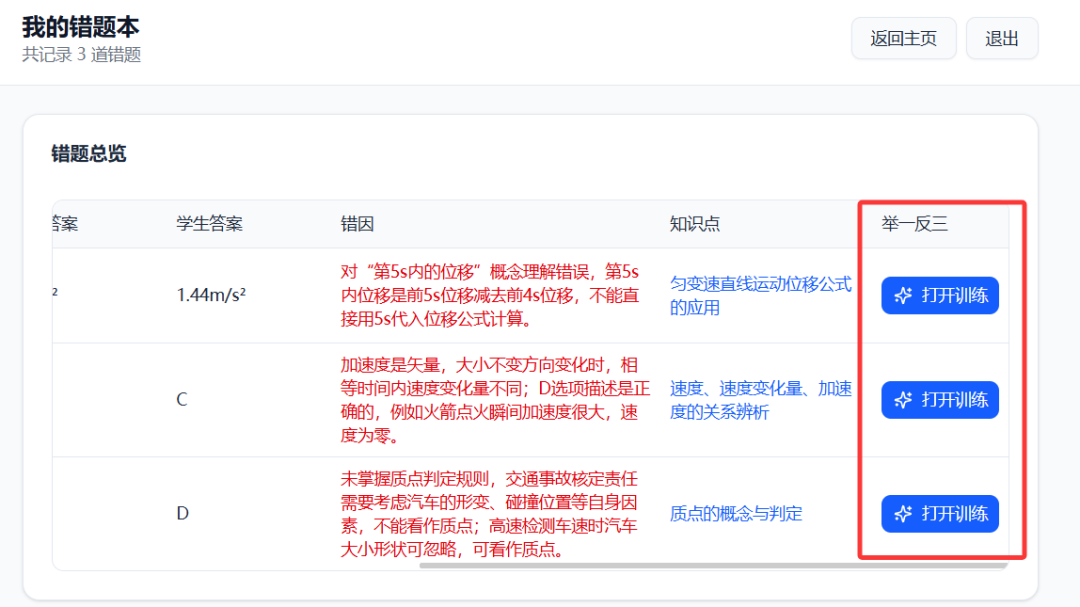The image size is (1080, 607).
Task: Open training for the 加速度 mistake row
Action: 940,399
